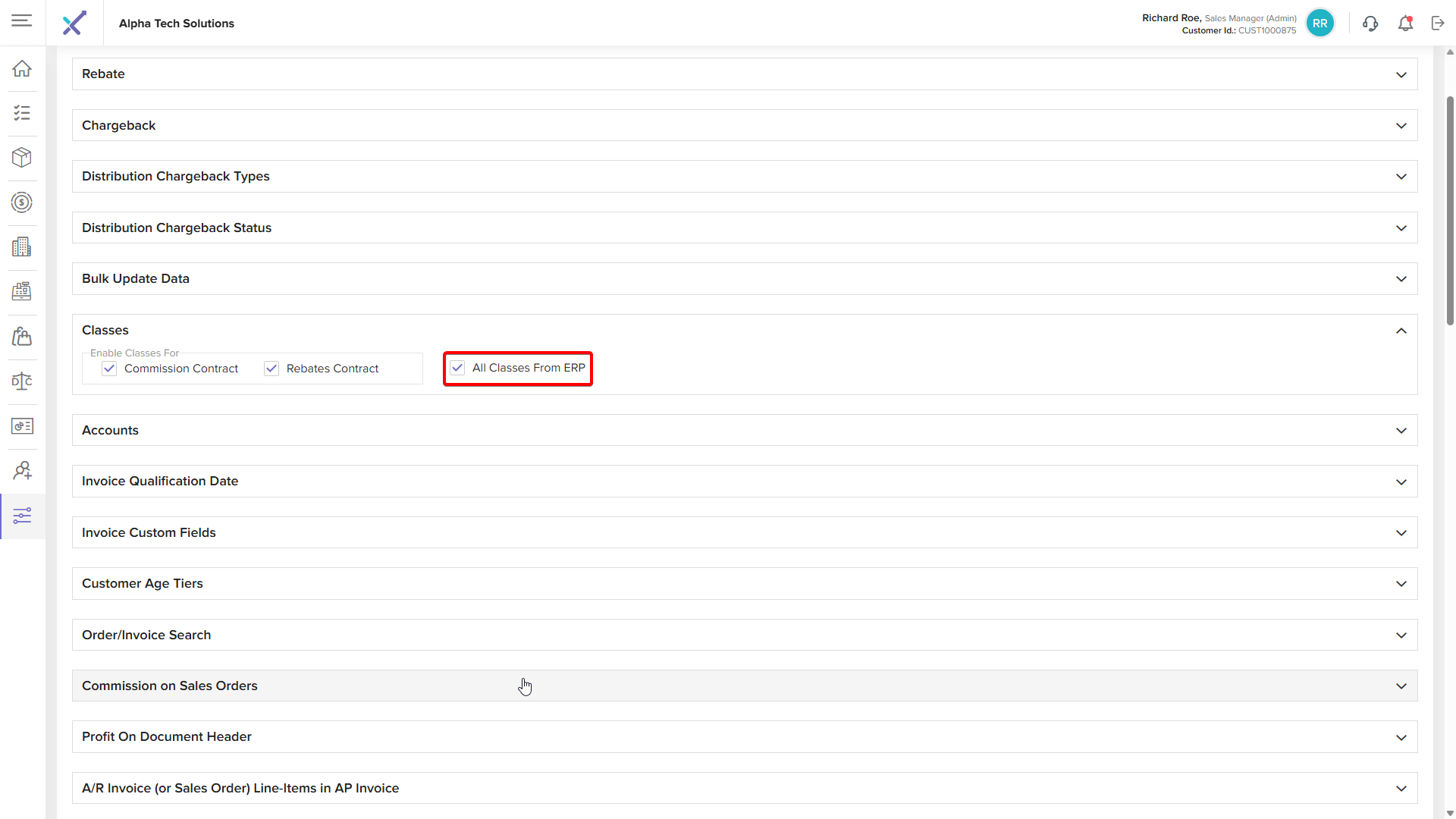
Task: Expand Invoice Custom Fields section
Action: coord(1401,533)
